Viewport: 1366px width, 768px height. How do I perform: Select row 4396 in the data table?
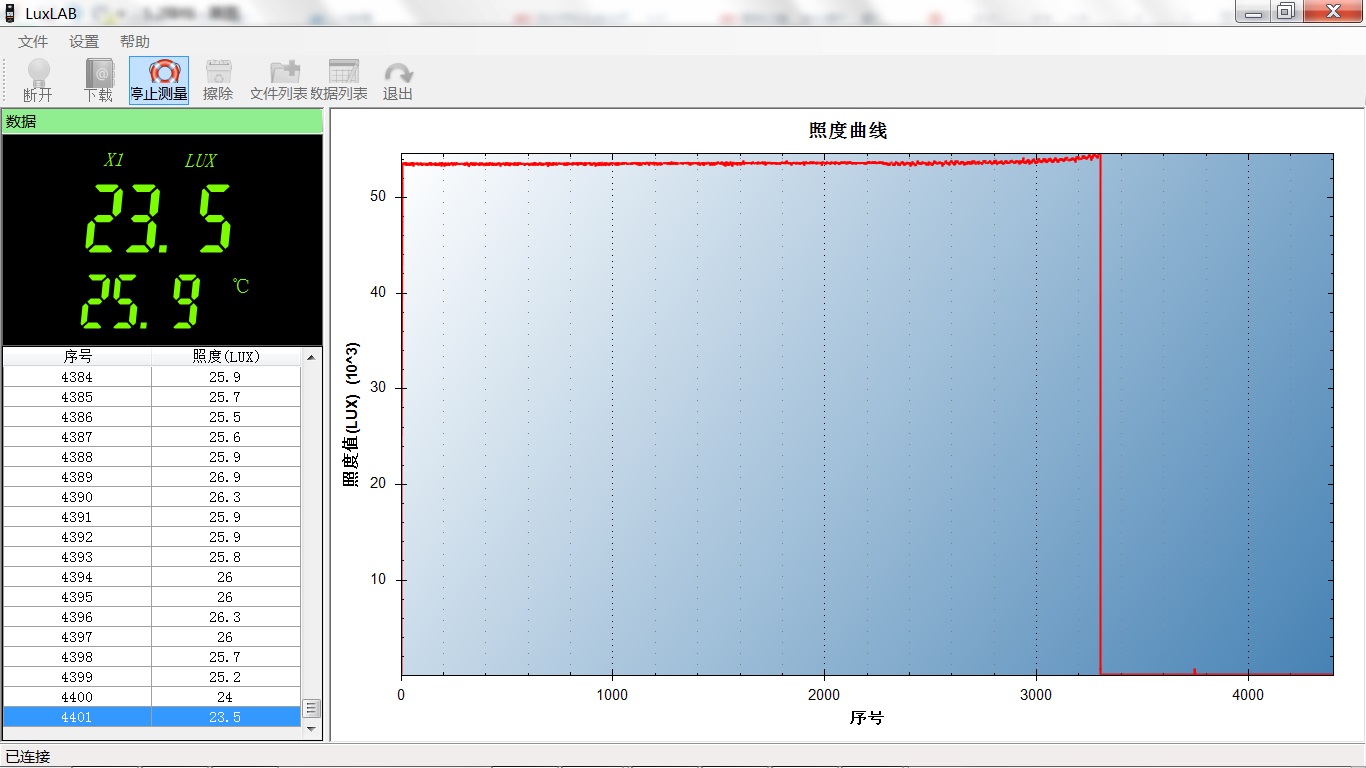[152, 617]
